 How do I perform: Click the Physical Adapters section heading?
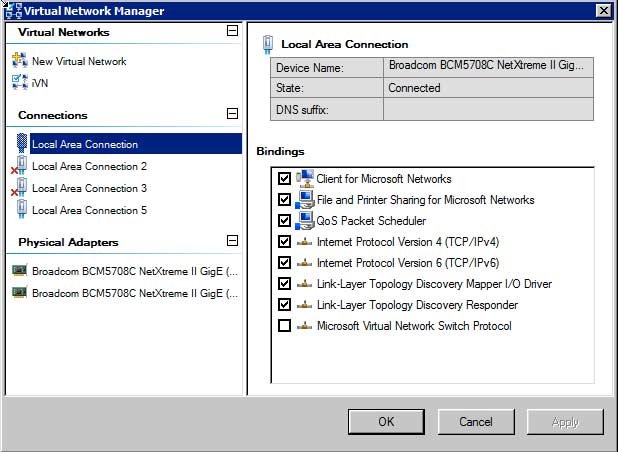coord(68,242)
